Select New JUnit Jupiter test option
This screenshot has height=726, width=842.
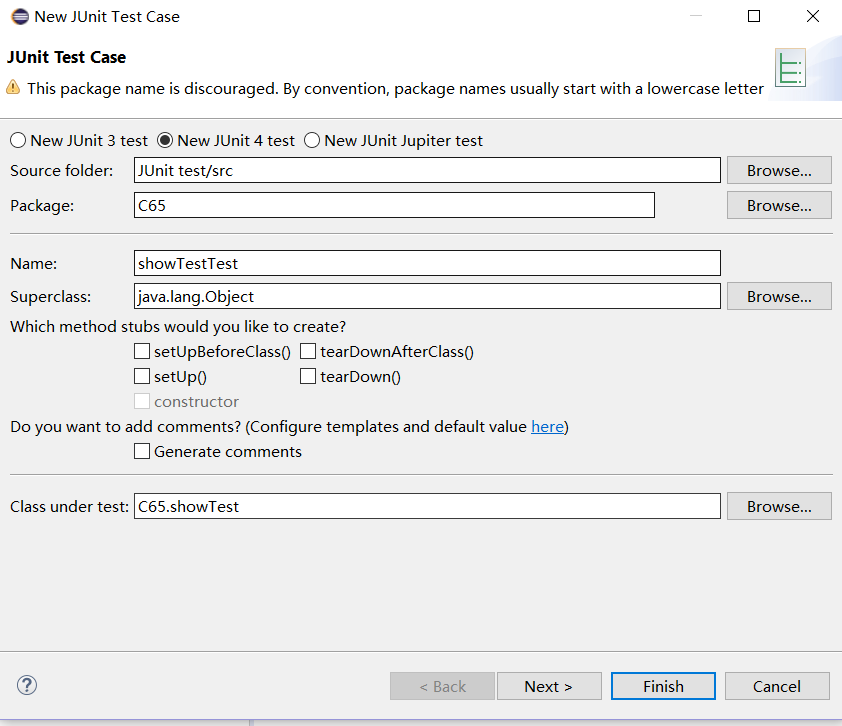[312, 141]
